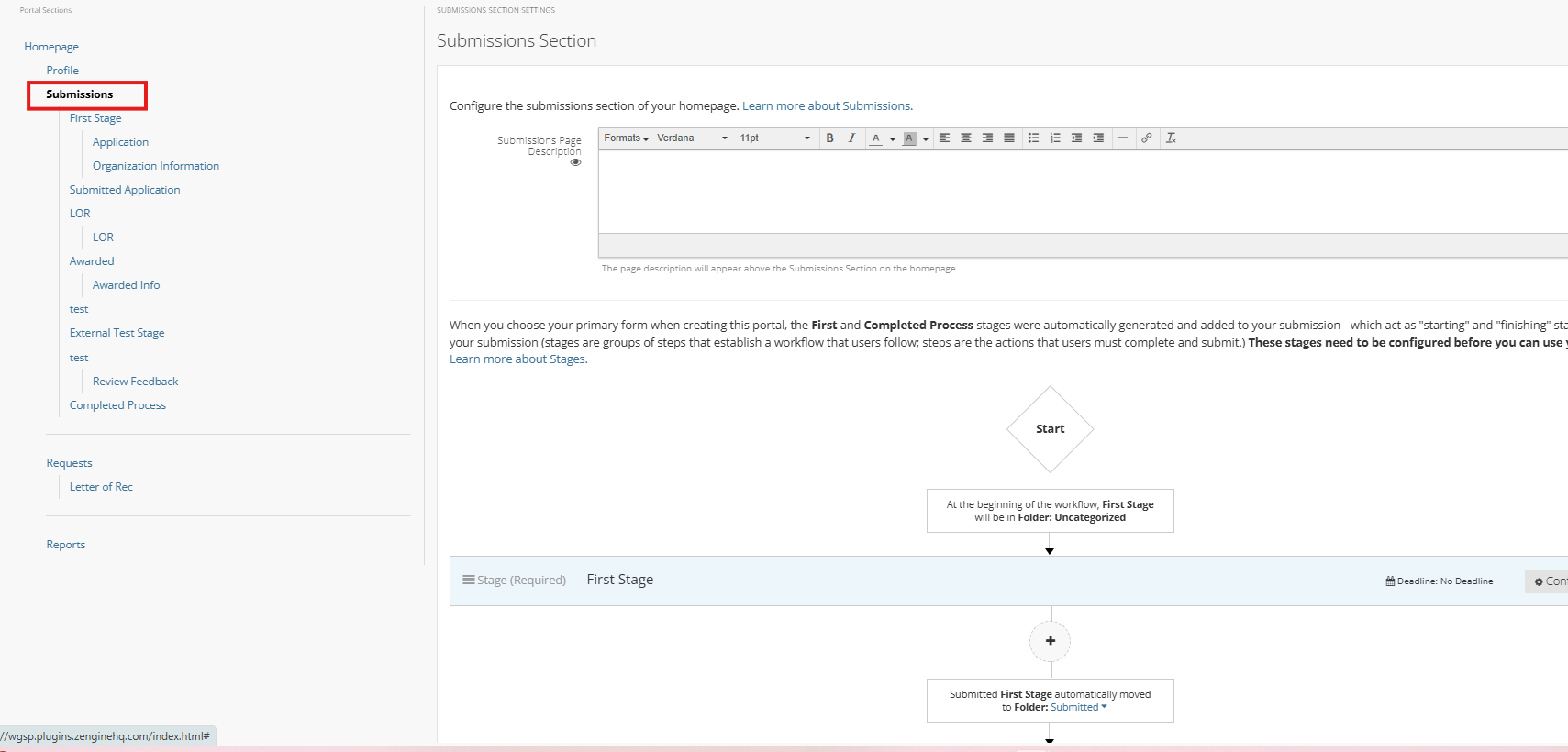The image size is (1568, 752).
Task: Center-align text in editor toolbar
Action: (x=966, y=138)
